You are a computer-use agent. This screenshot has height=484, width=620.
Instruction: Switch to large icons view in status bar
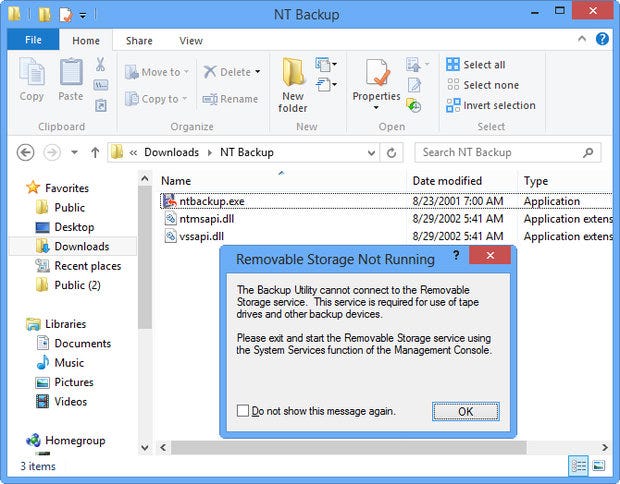[x=599, y=466]
